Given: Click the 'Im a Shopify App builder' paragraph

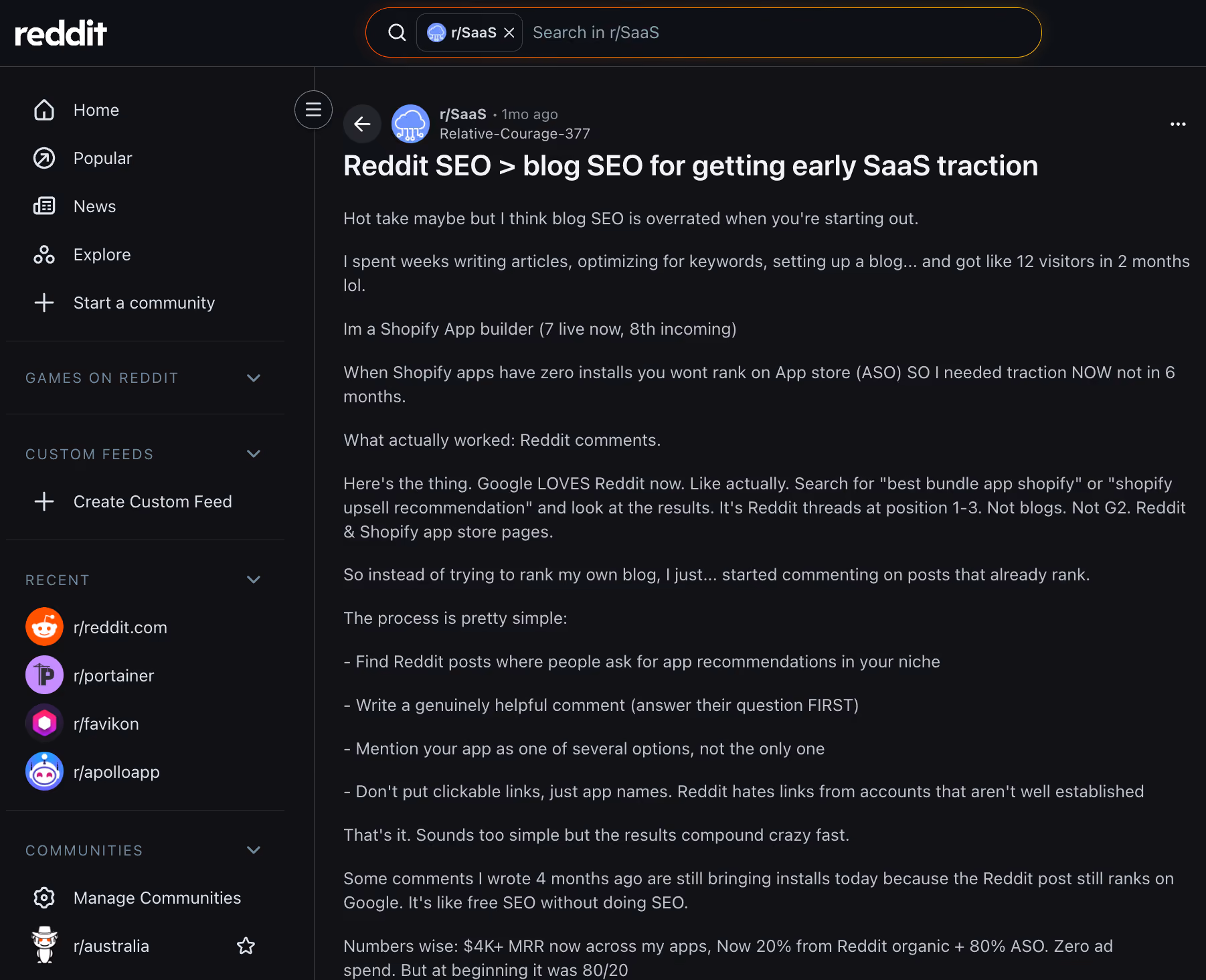Looking at the screenshot, I should pyautogui.click(x=540, y=329).
